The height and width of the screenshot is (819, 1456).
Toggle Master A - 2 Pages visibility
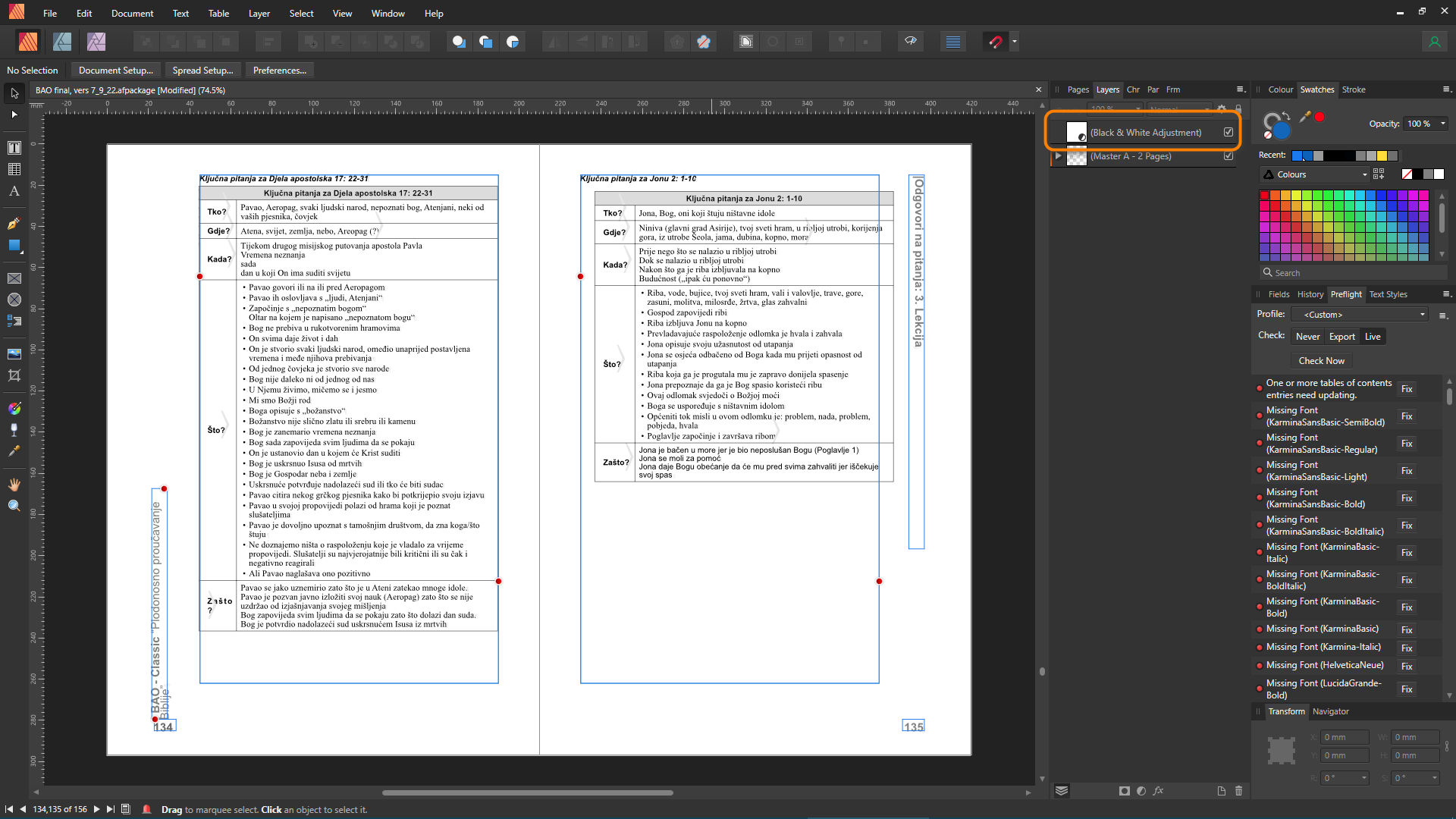click(x=1228, y=156)
